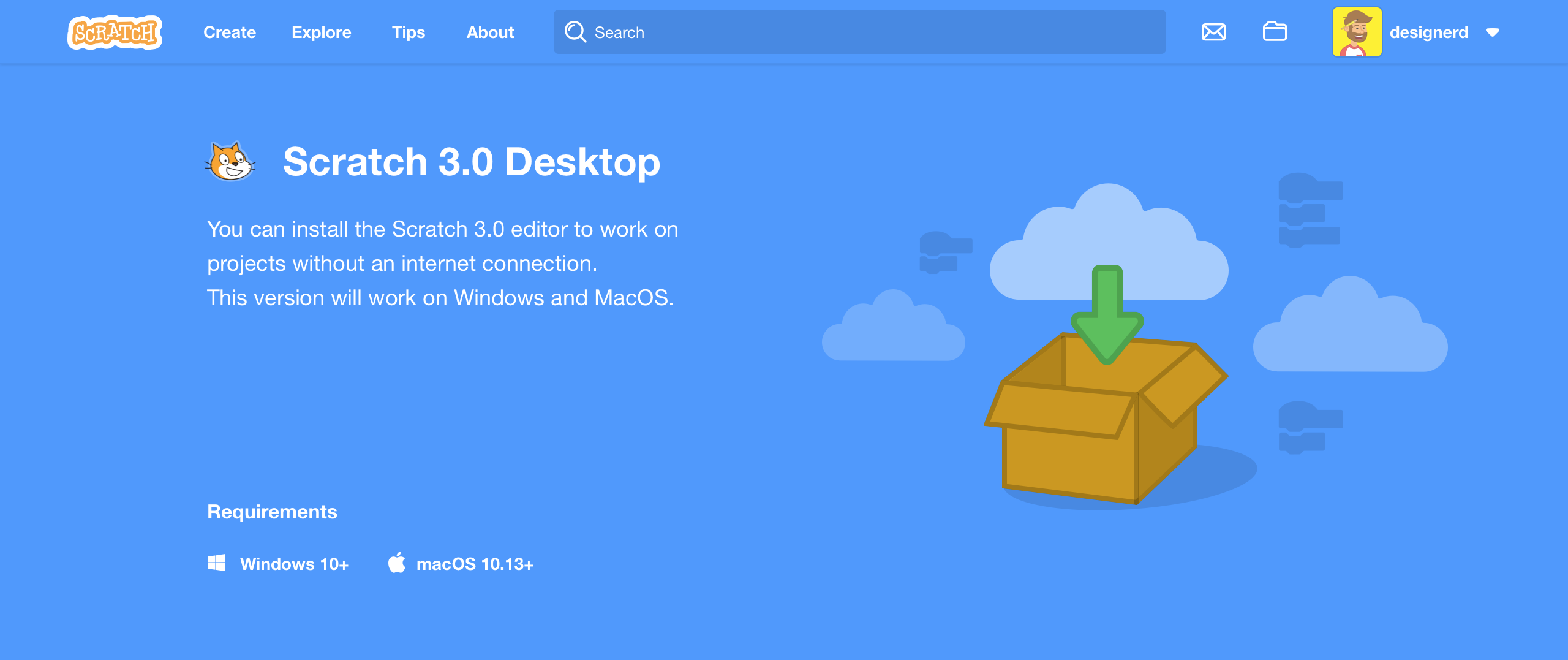Viewport: 1568px width, 660px height.
Task: Open the messages envelope icon
Action: tap(1213, 32)
